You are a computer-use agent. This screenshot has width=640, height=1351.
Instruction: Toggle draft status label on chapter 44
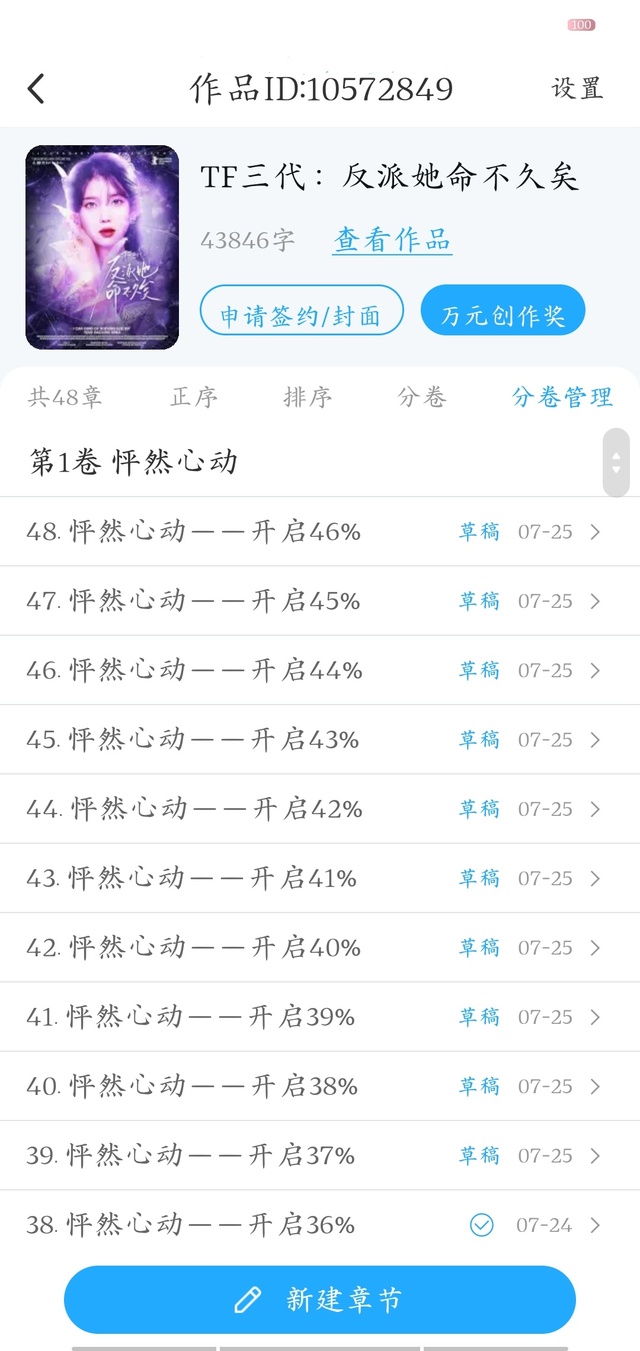click(479, 809)
